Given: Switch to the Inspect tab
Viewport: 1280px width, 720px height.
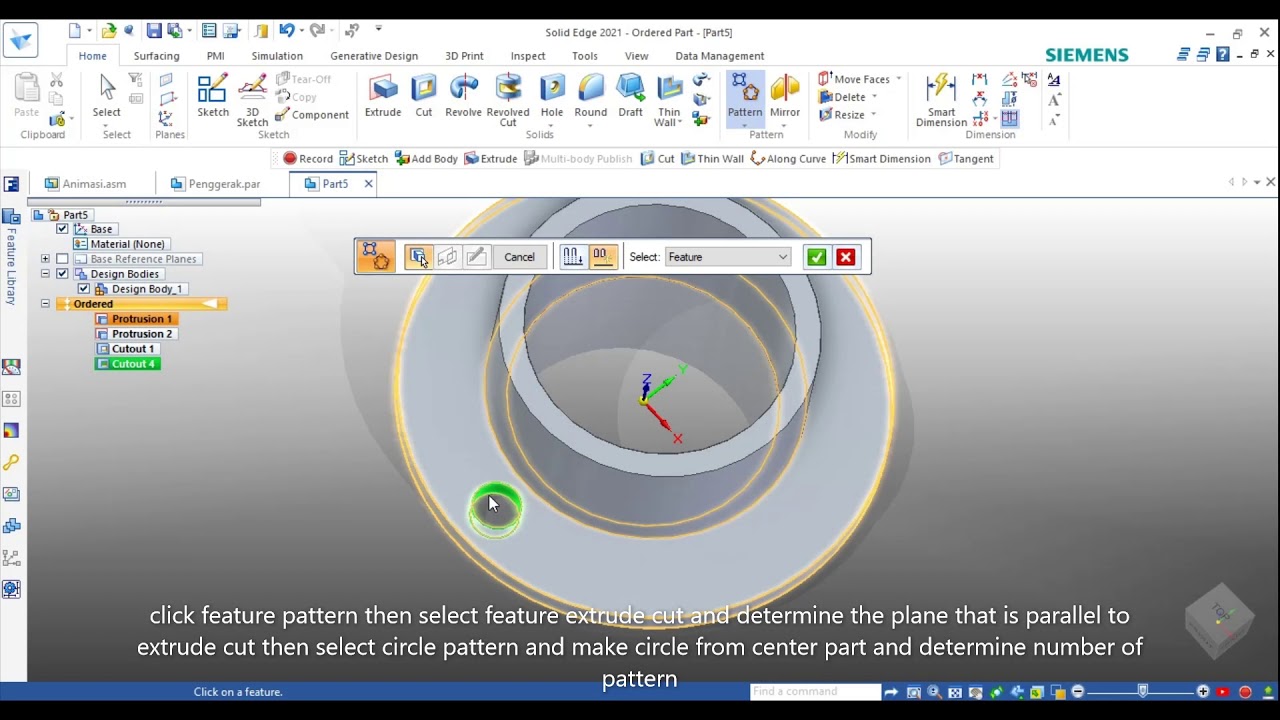Looking at the screenshot, I should (528, 56).
